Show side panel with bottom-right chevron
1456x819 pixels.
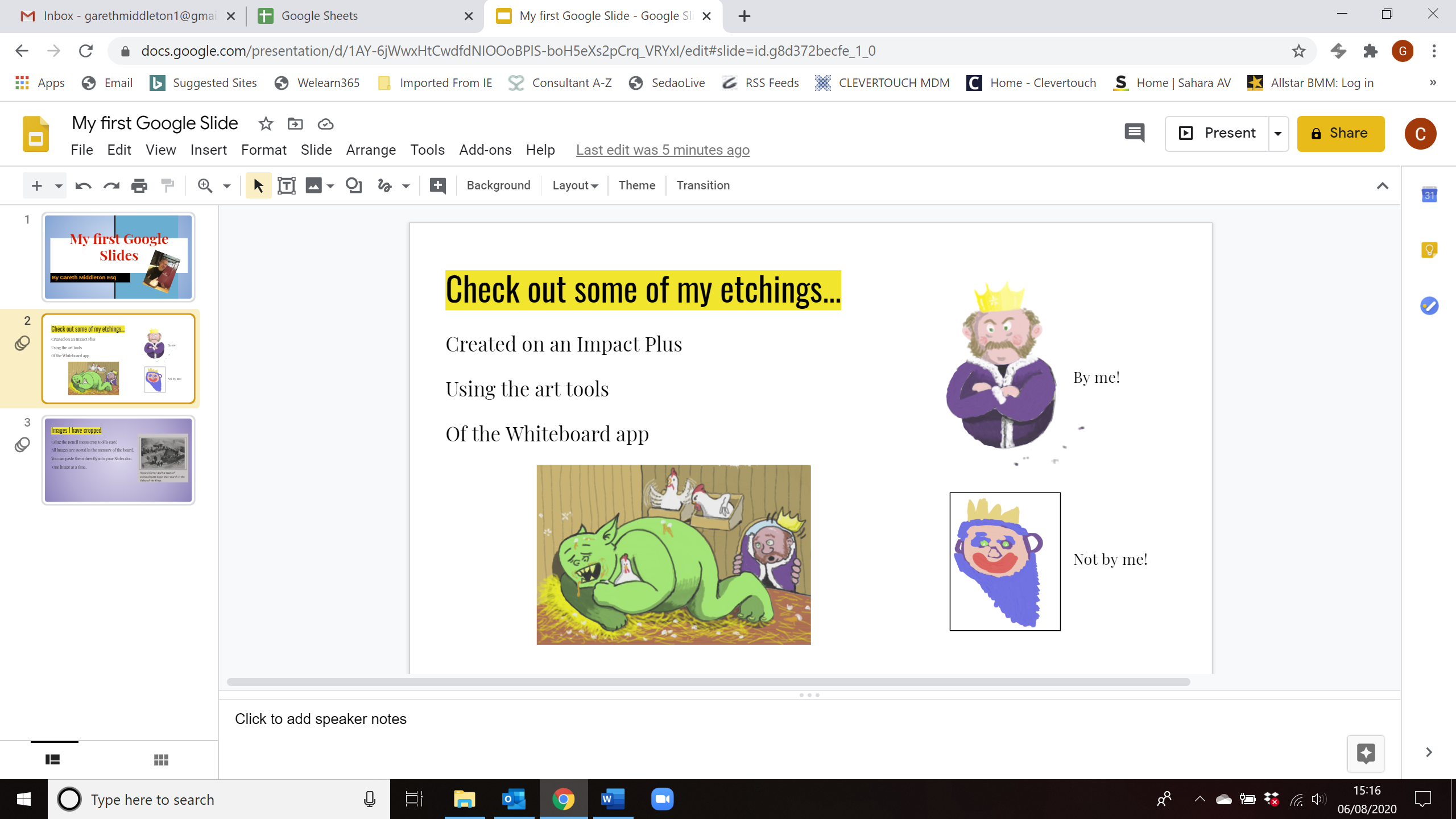coord(1429,752)
